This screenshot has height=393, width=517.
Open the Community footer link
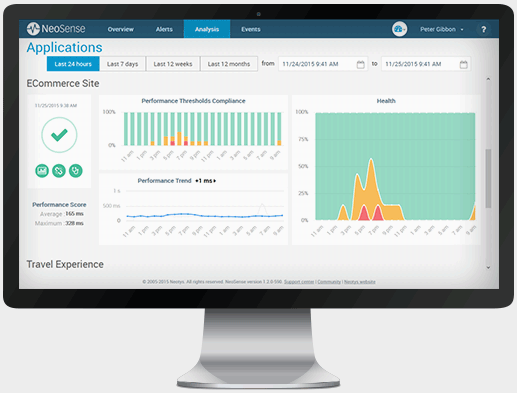pos(329,282)
